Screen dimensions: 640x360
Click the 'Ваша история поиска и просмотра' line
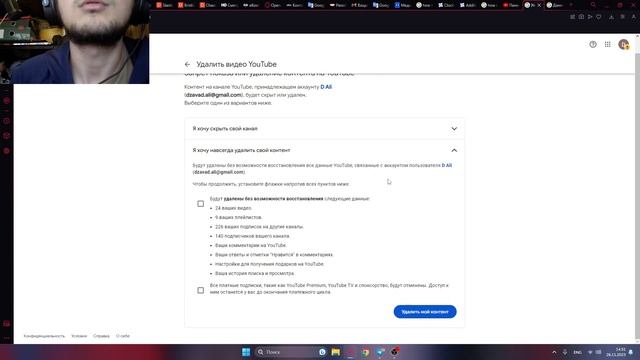click(255, 273)
